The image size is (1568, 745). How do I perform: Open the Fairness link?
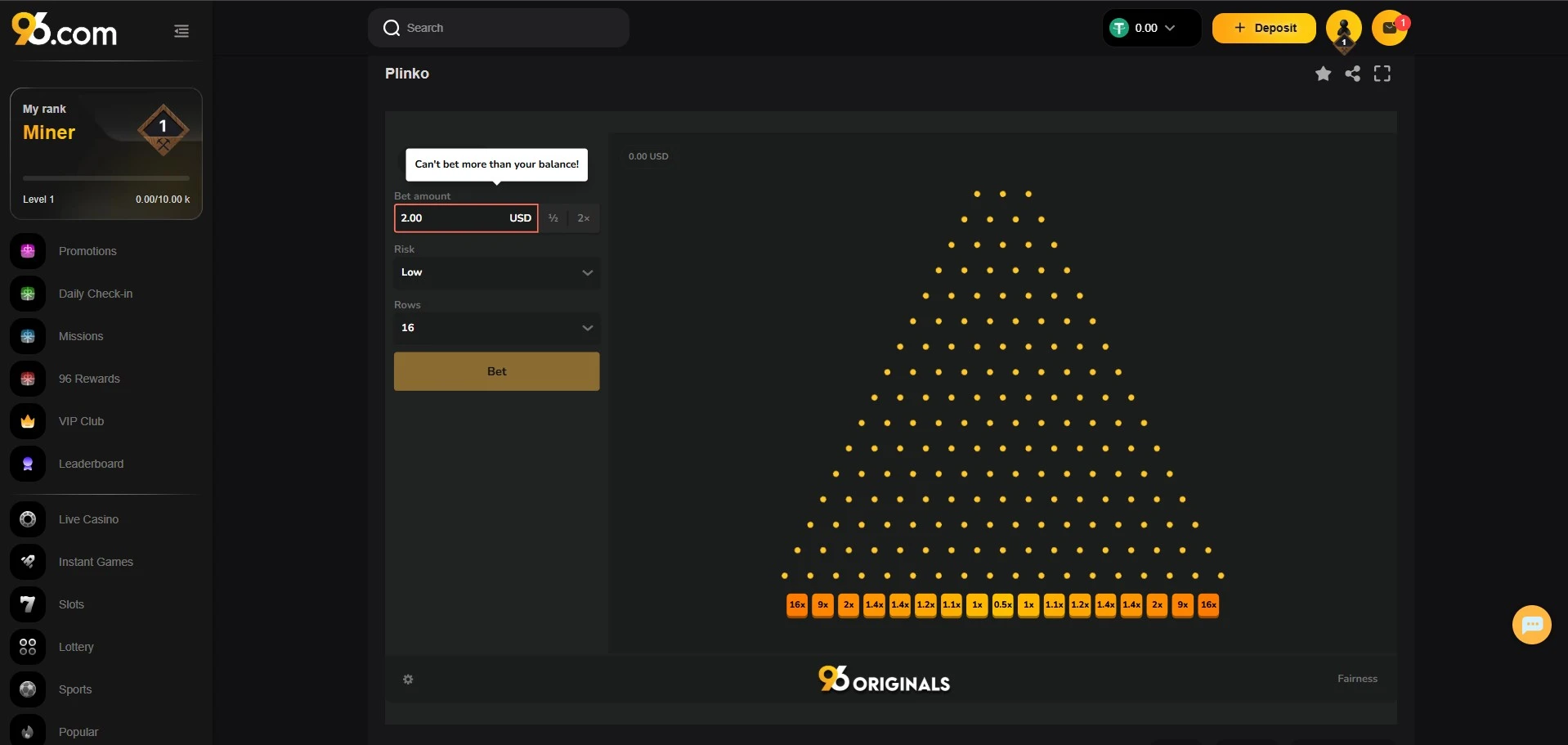click(1357, 679)
